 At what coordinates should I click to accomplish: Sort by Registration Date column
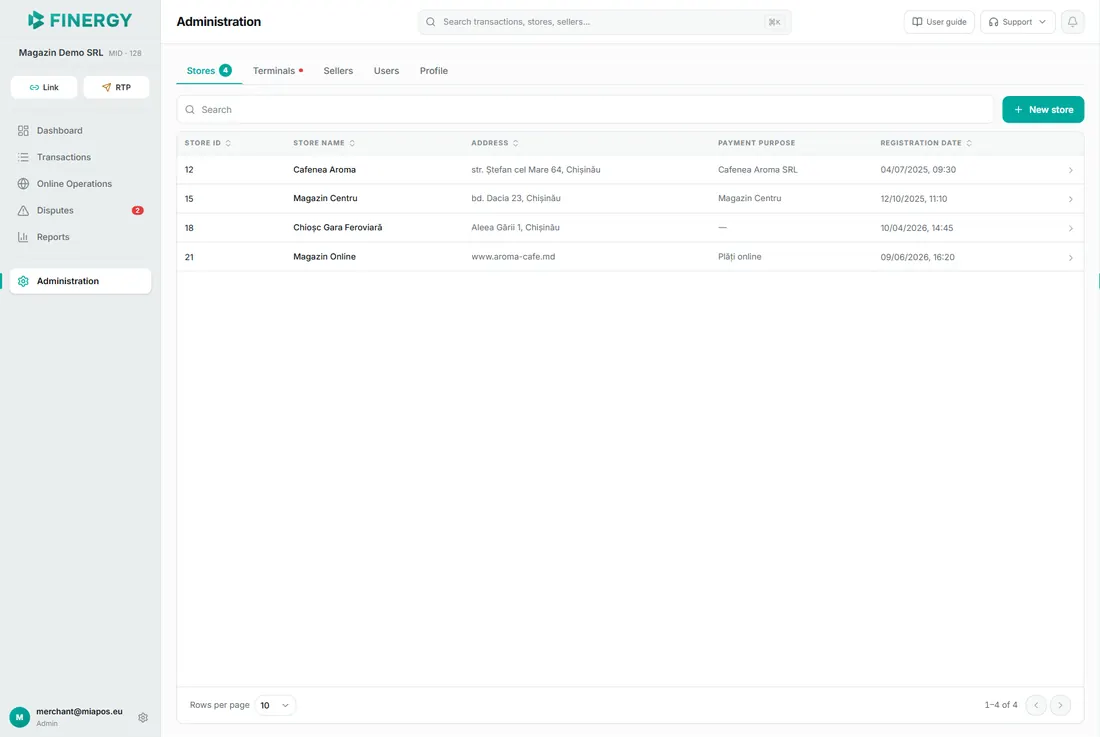pyautogui.click(x=926, y=143)
